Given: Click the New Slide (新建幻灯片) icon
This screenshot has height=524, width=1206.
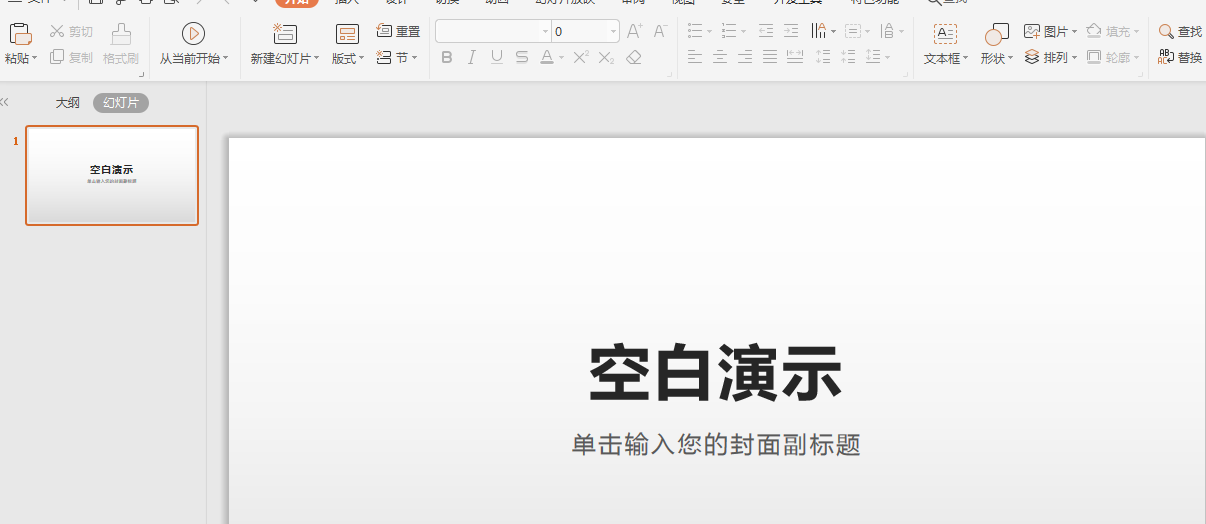Looking at the screenshot, I should point(284,34).
